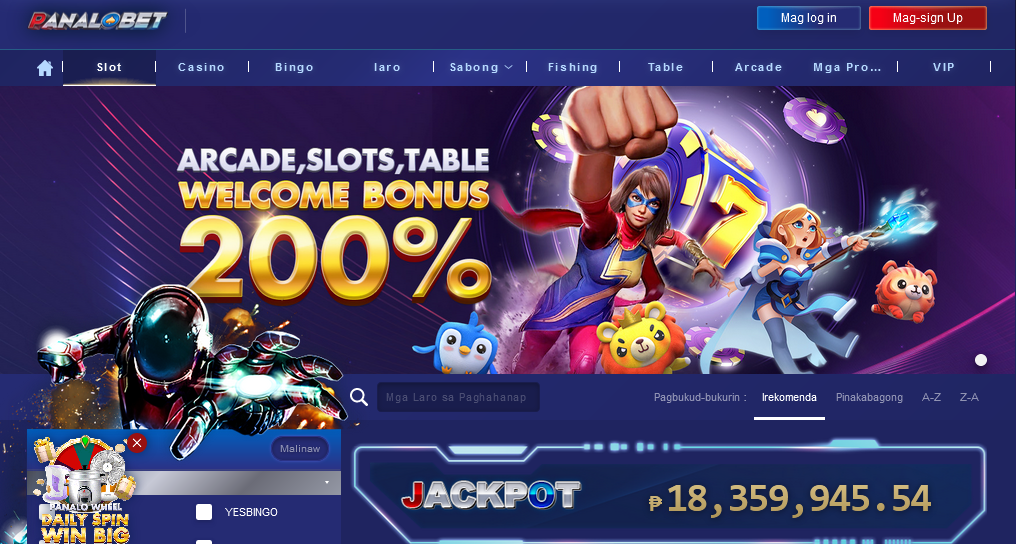Clear filters with the Malinaw button
This screenshot has width=1016, height=544.
coord(300,449)
